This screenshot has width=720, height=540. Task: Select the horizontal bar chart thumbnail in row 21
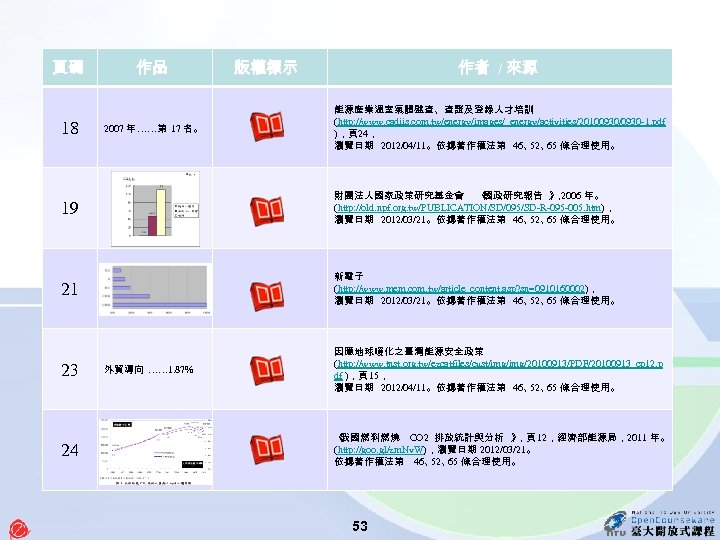pos(155,290)
